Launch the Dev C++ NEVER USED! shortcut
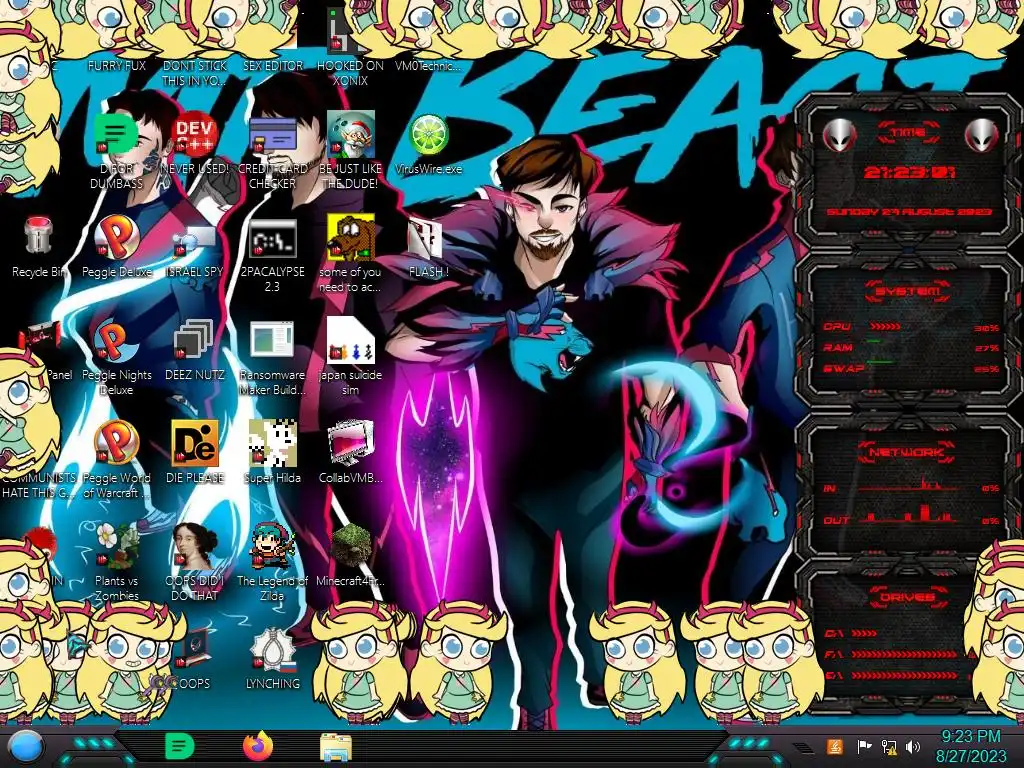The width and height of the screenshot is (1024, 768). [194, 134]
